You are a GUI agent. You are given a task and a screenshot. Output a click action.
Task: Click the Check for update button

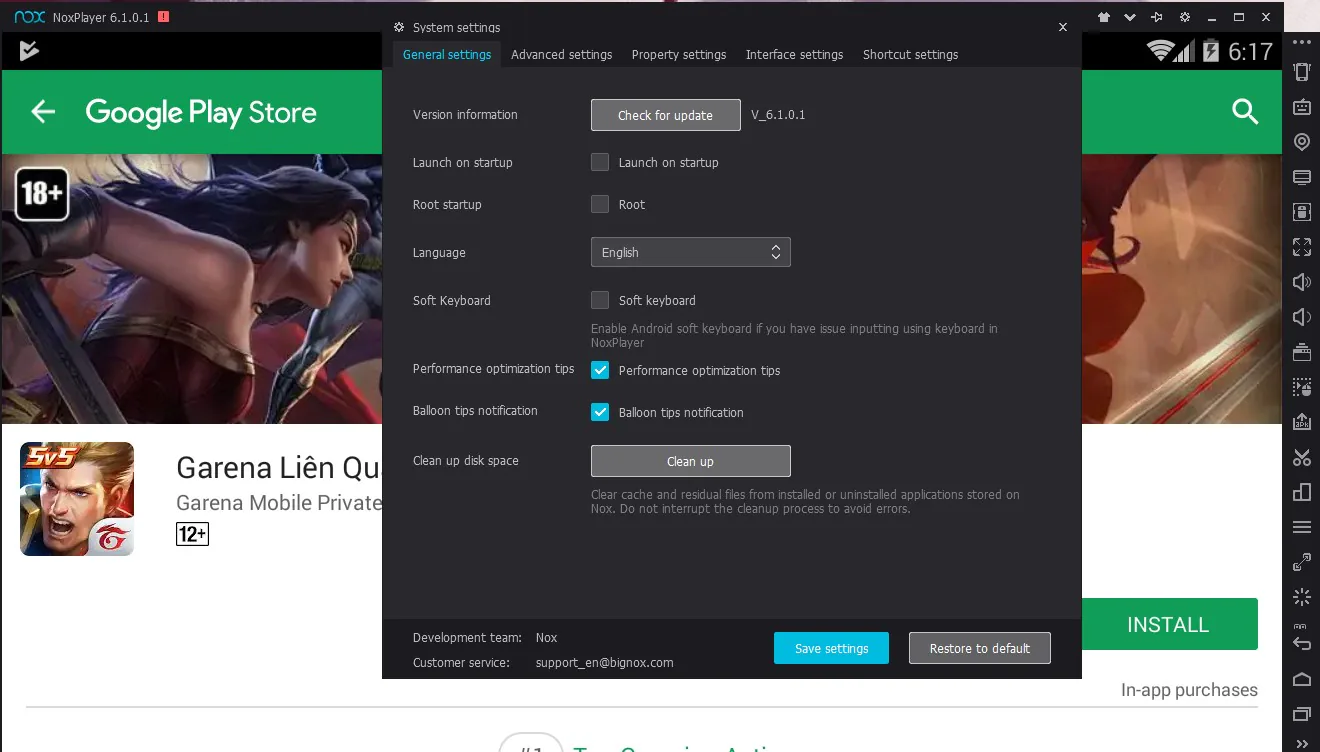coord(666,115)
